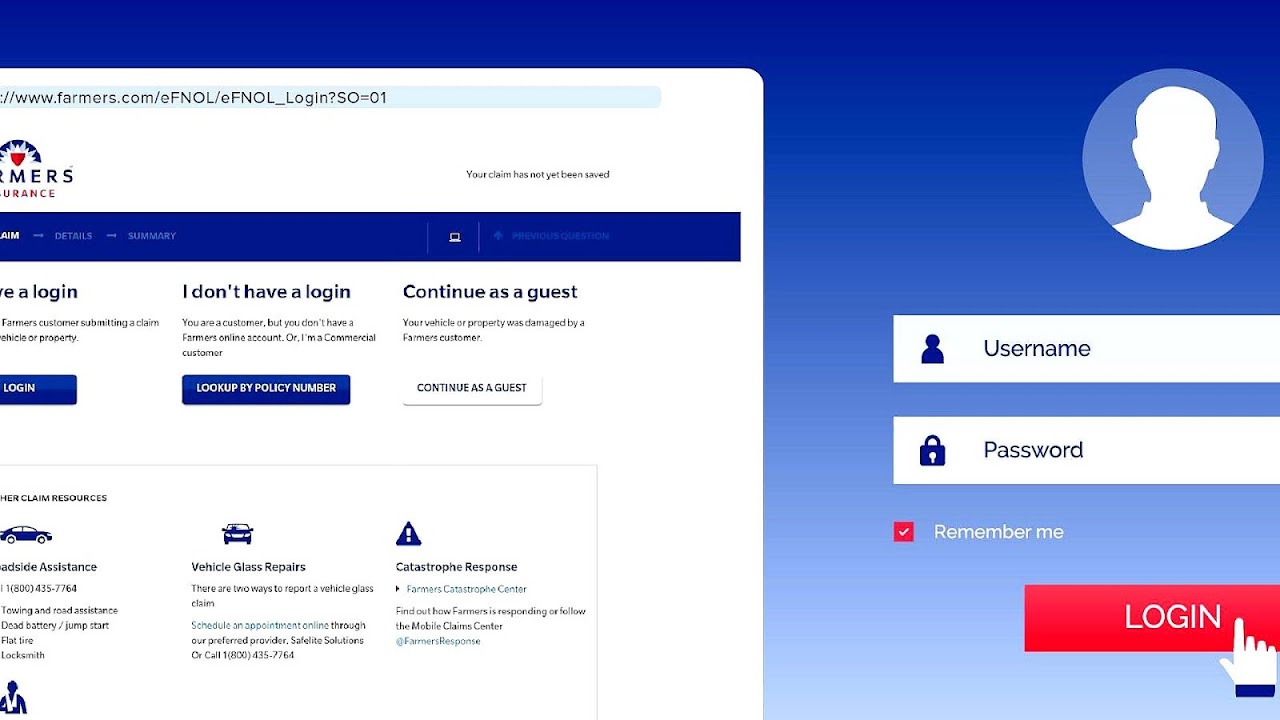This screenshot has width=1280, height=720.
Task: Click the Previous Question up-arrow icon
Action: tap(498, 236)
